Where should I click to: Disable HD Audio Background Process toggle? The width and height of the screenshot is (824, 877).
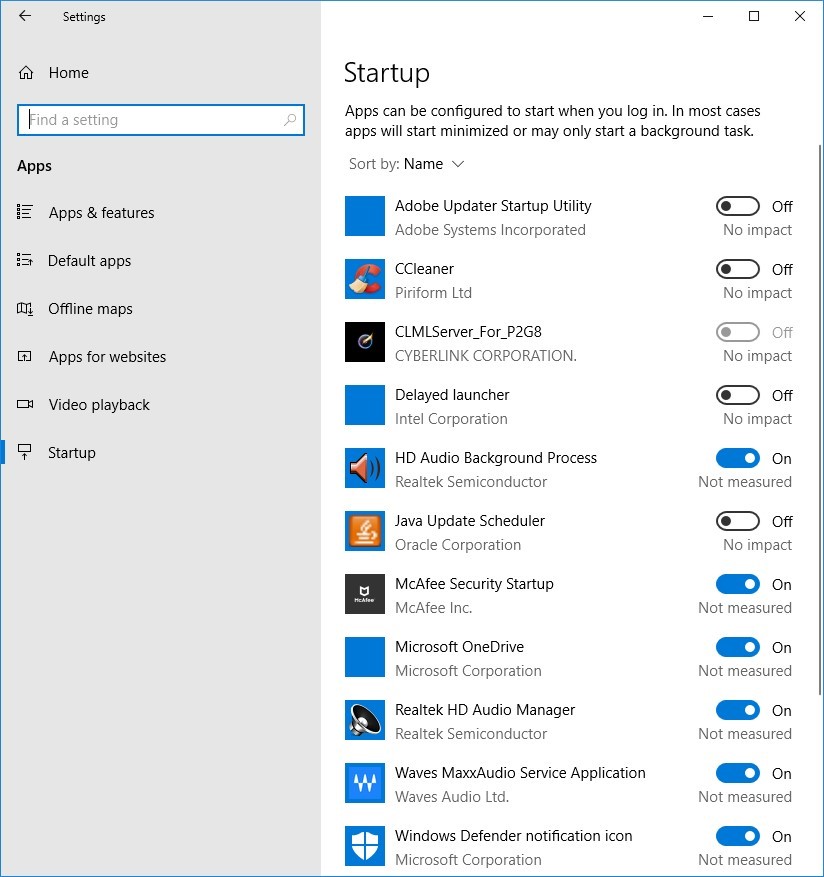(x=738, y=459)
